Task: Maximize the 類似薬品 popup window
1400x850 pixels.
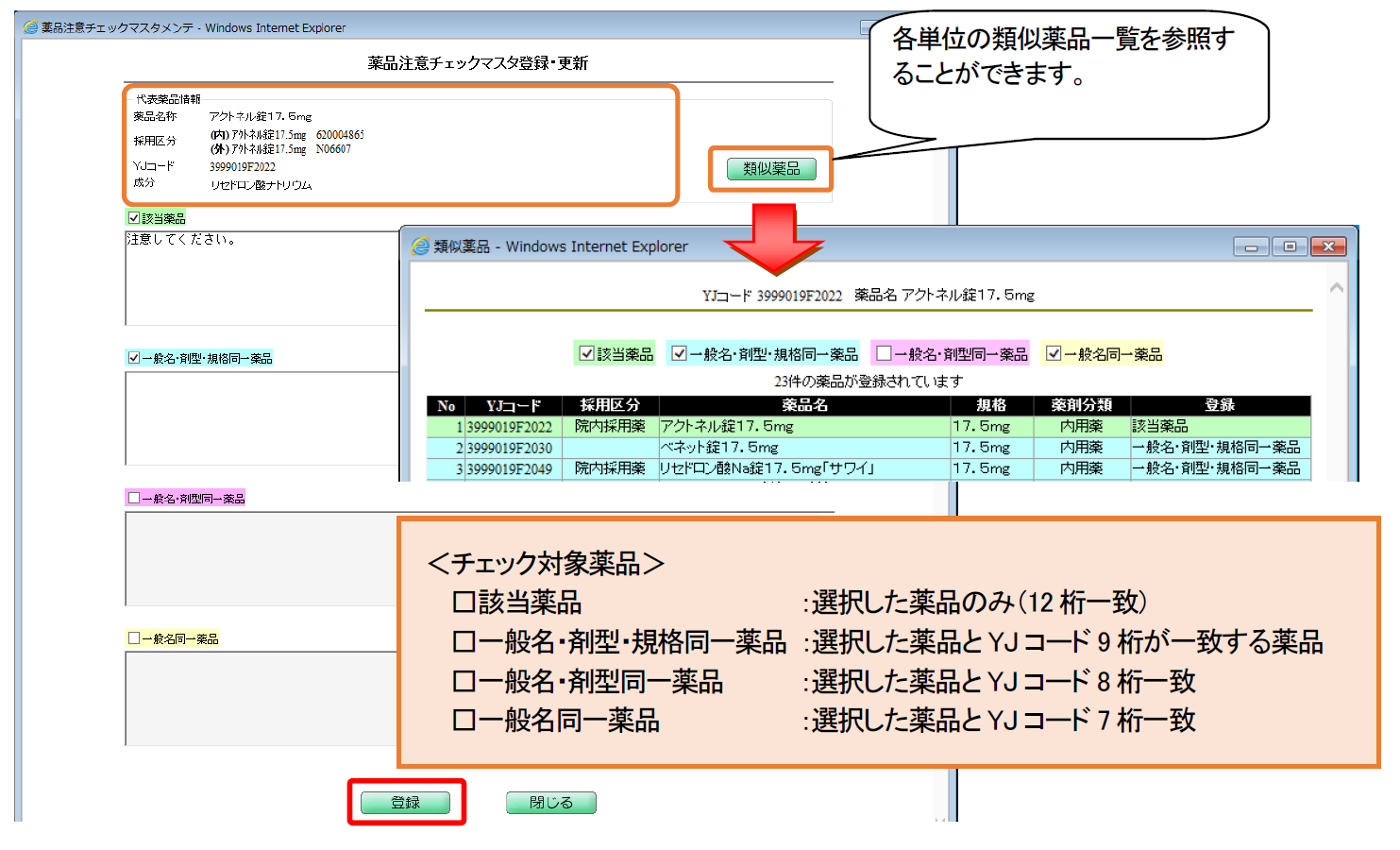Action: pos(1289,246)
